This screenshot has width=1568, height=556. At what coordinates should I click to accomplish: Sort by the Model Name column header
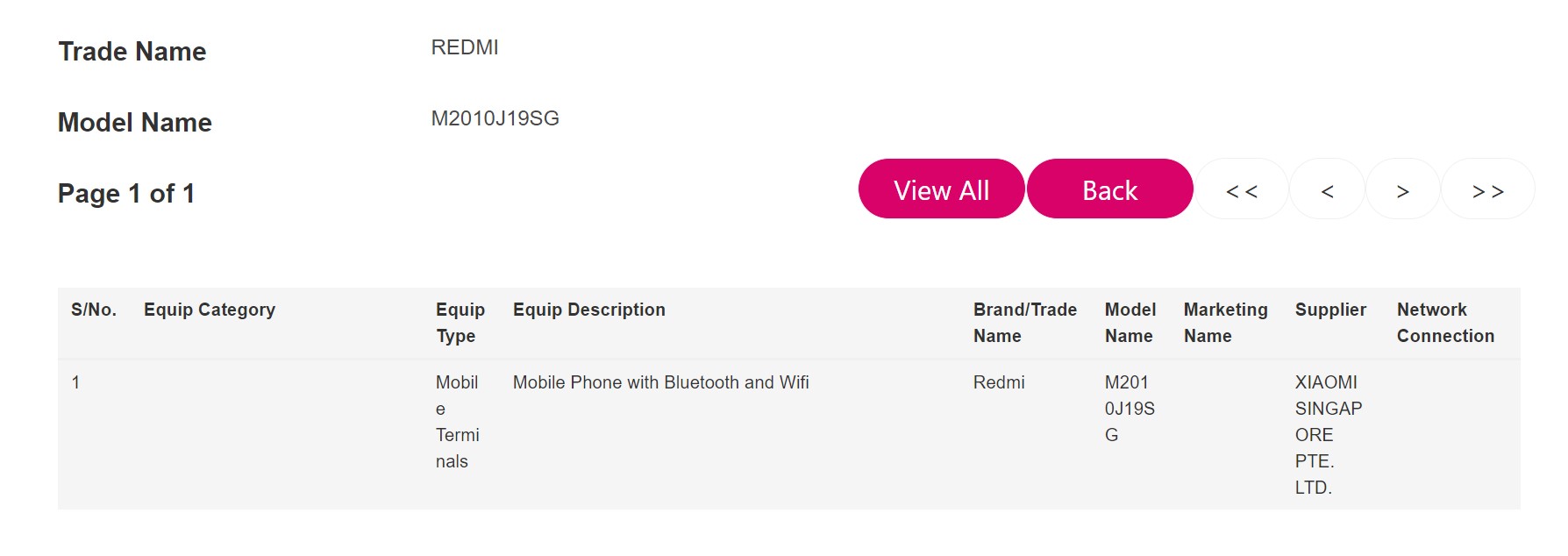pos(1129,323)
